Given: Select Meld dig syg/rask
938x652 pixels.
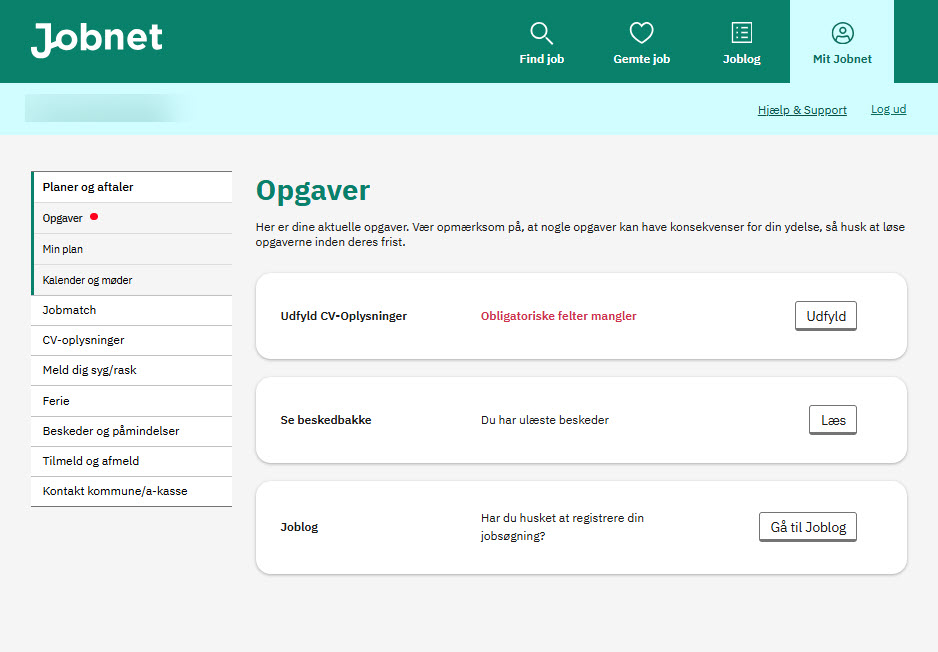Looking at the screenshot, I should (x=132, y=370).
